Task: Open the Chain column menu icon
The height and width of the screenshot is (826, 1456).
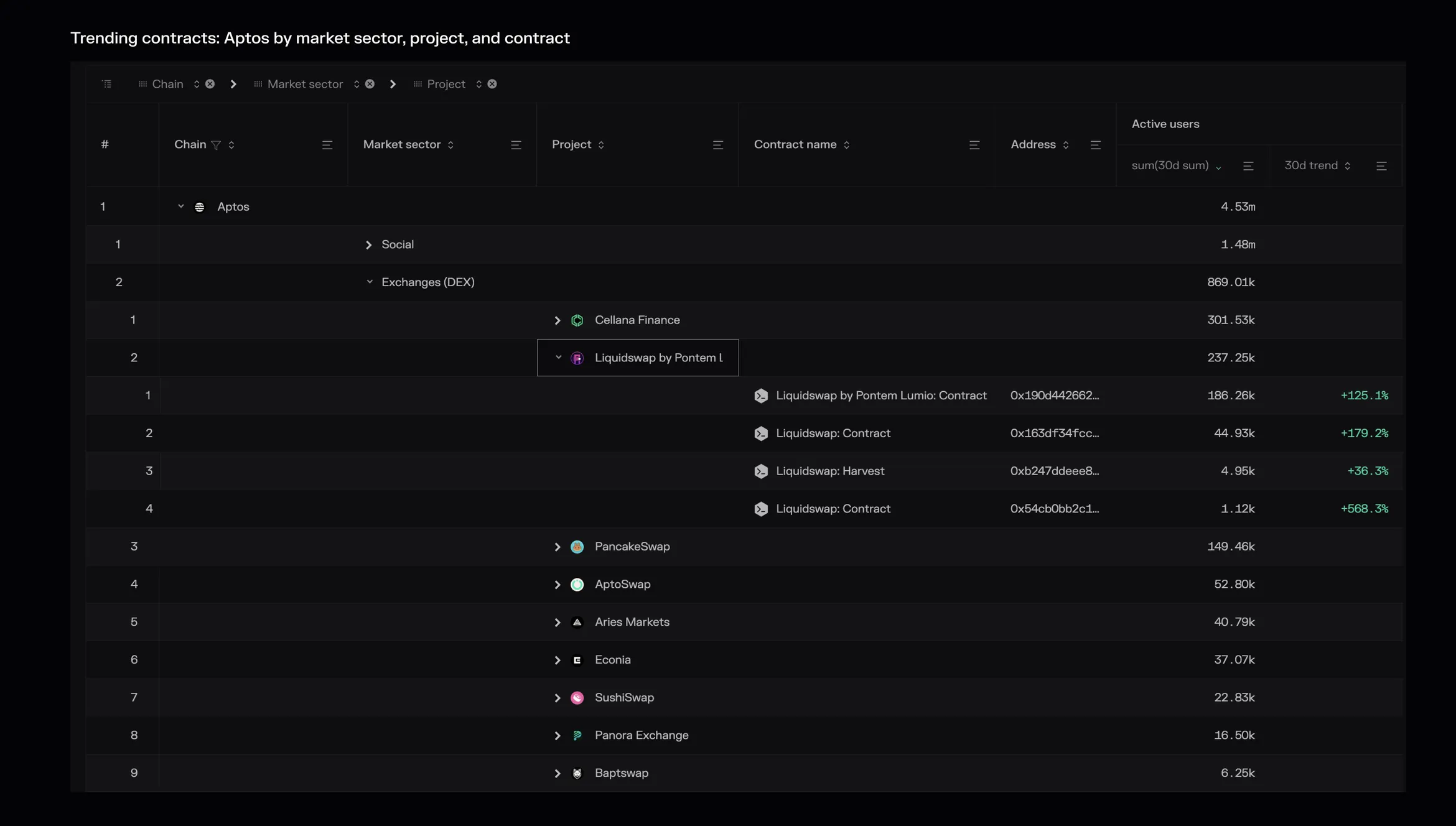Action: [x=327, y=145]
